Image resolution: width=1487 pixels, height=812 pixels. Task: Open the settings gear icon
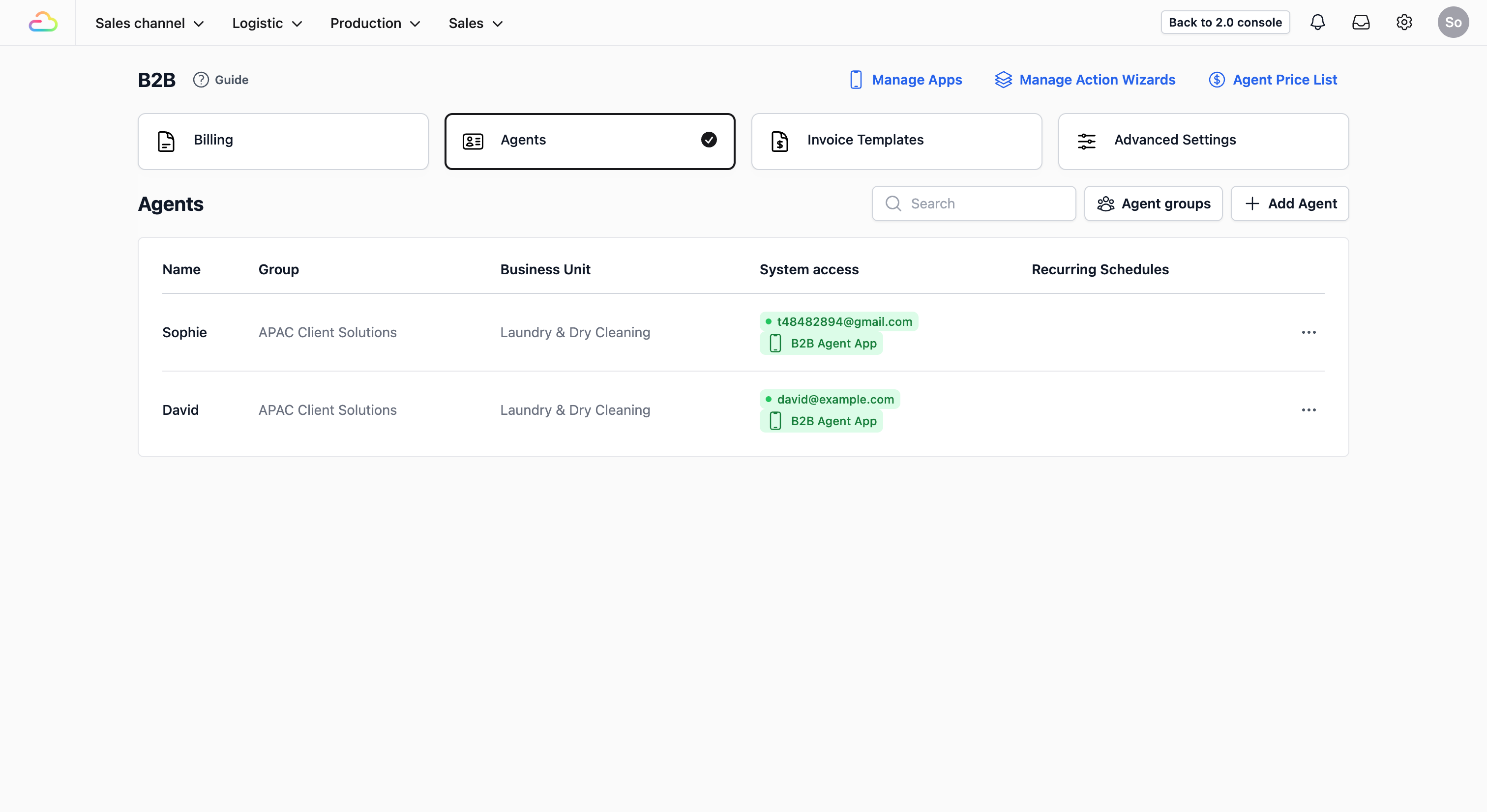click(x=1404, y=23)
